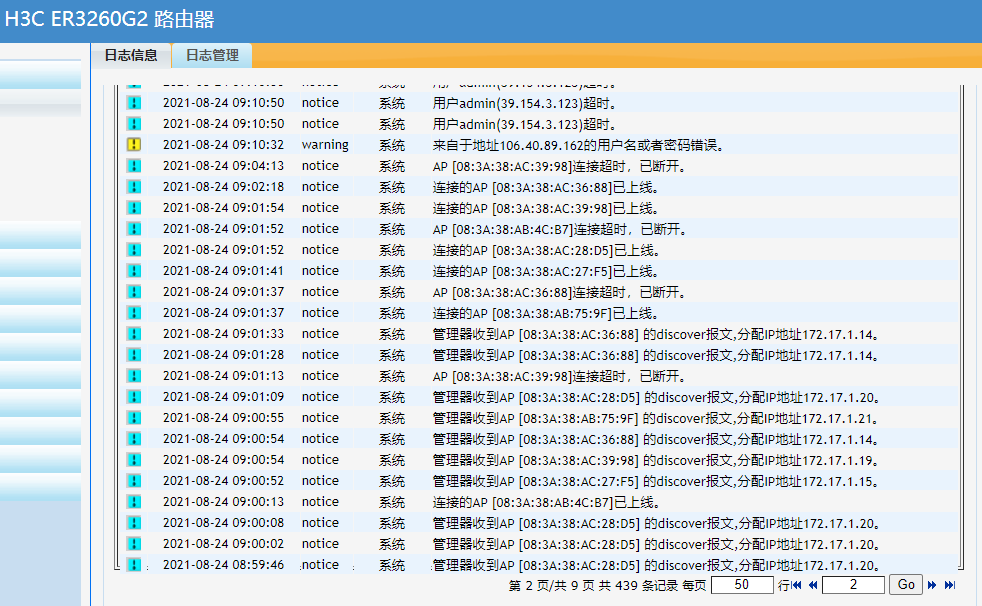Click the notice icon for the 09:01:33 entry
Image resolution: width=982 pixels, height=606 pixels.
tap(134, 334)
